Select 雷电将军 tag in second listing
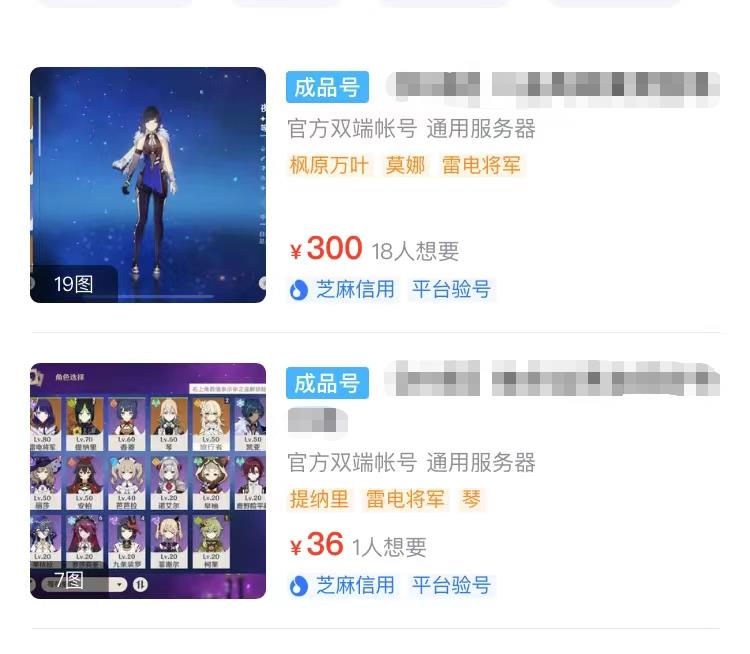This screenshot has height=654, width=750. [x=405, y=499]
